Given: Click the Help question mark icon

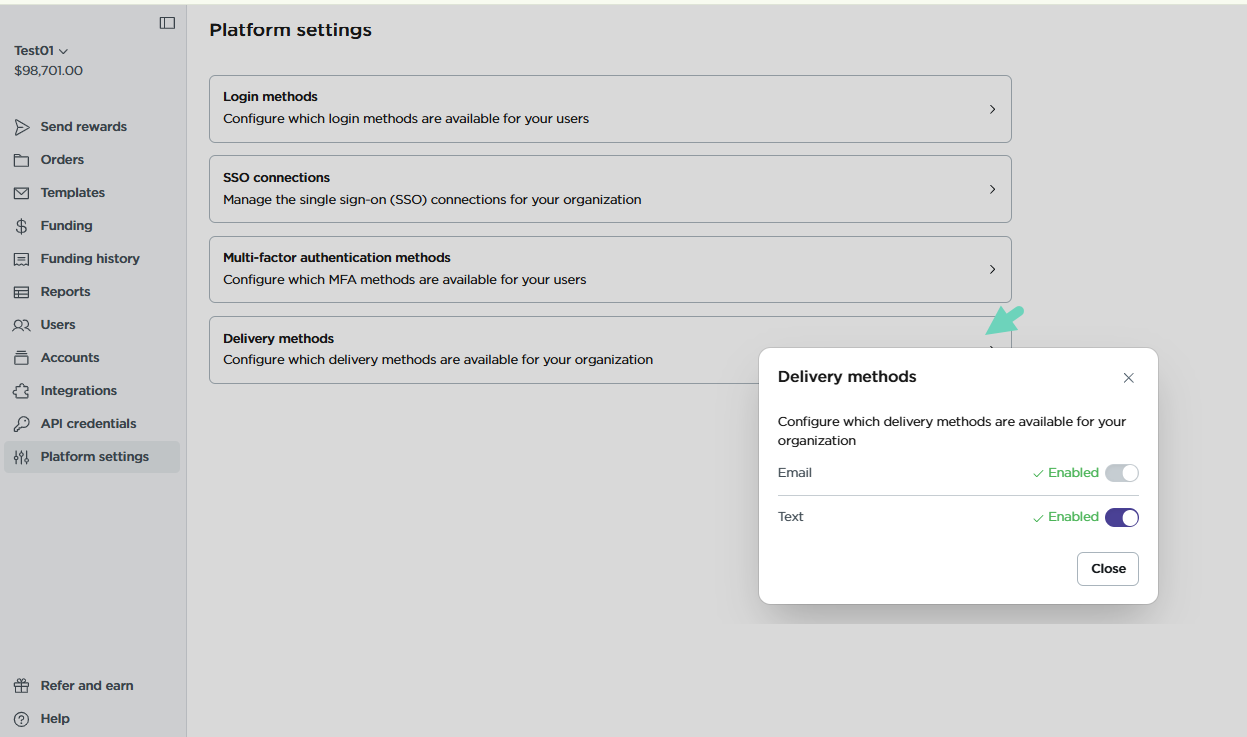Looking at the screenshot, I should coord(21,719).
